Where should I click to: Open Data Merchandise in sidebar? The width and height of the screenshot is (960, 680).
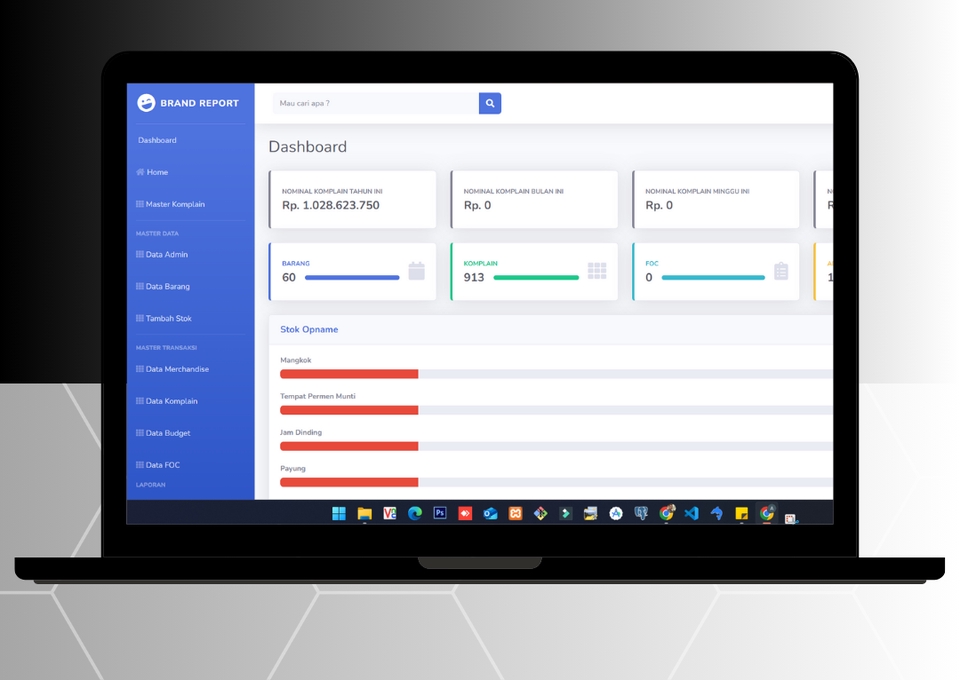(176, 369)
